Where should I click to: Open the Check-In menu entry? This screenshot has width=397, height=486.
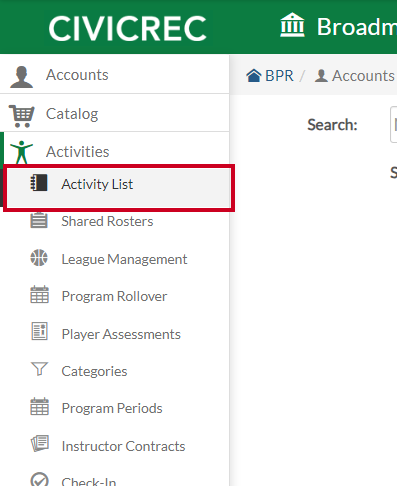(89, 482)
